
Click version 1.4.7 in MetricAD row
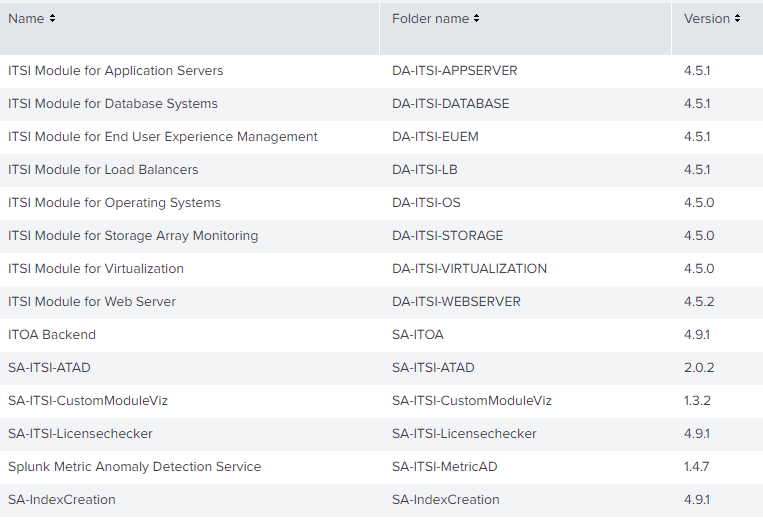click(696, 467)
